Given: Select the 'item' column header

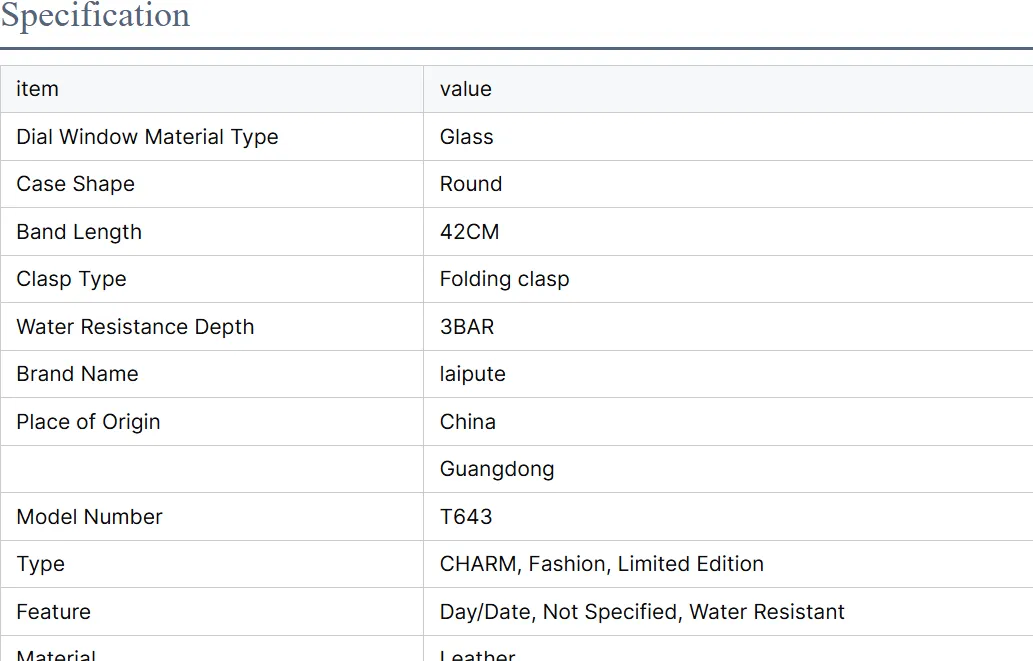Looking at the screenshot, I should 38,89.
